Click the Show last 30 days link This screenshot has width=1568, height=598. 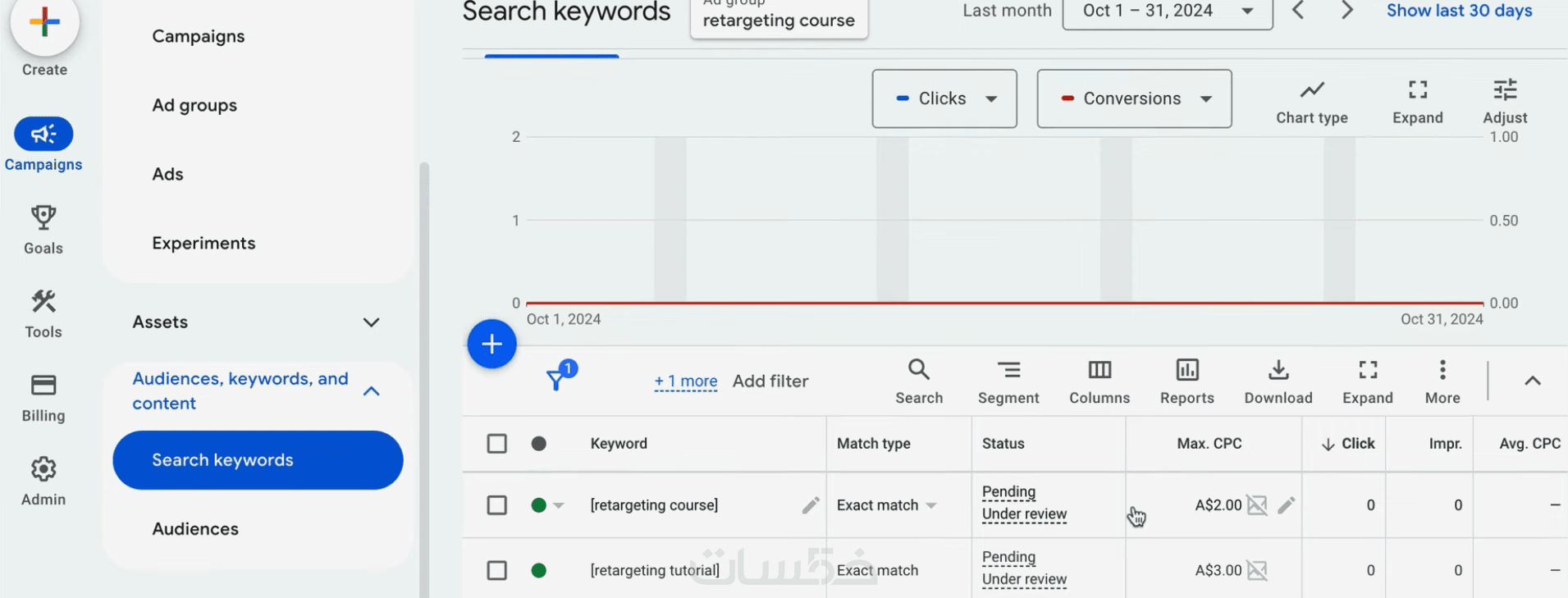[x=1459, y=11]
